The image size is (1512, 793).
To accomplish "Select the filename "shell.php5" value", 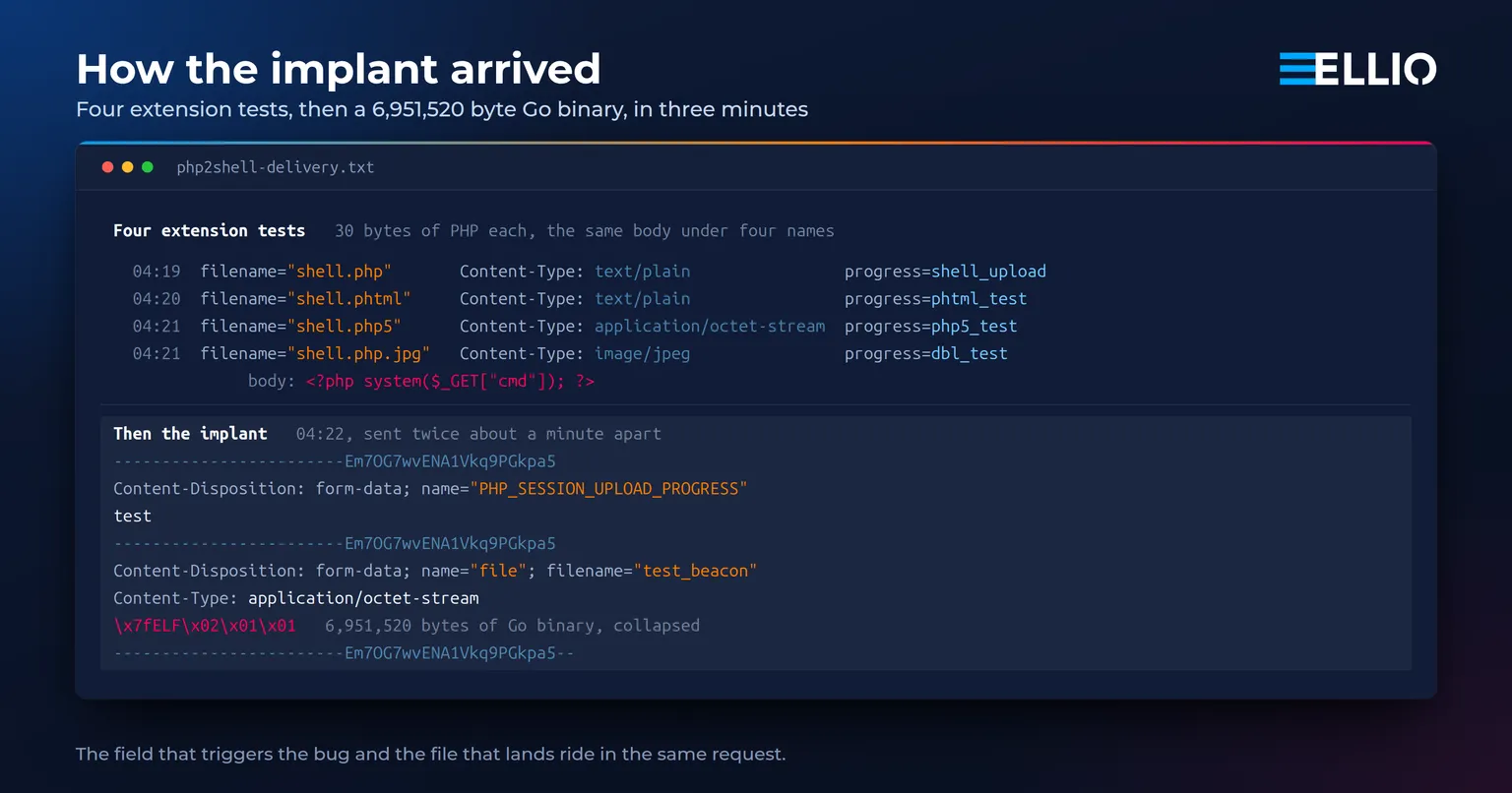I will (345, 327).
